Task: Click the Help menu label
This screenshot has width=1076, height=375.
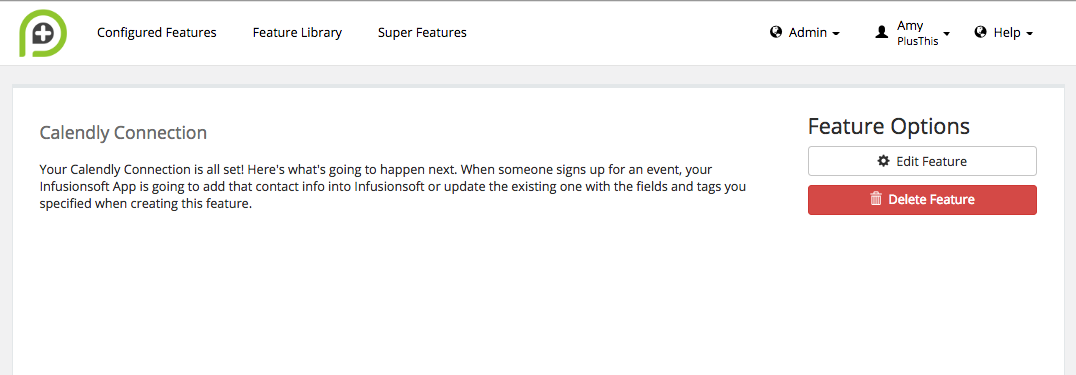Action: (1007, 32)
